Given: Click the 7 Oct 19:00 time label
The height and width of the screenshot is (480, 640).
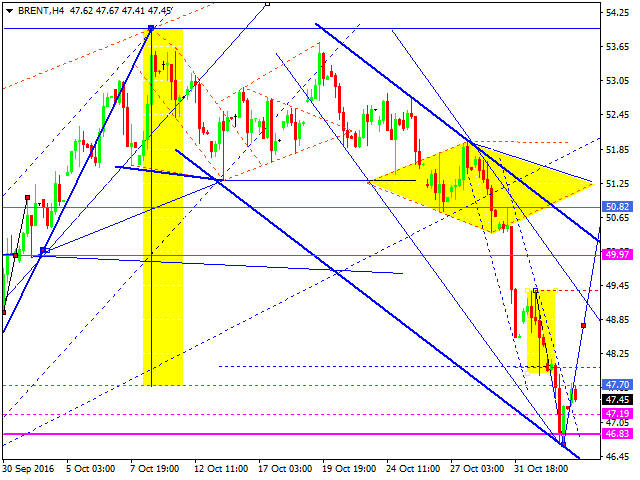Looking at the screenshot, I should [x=155, y=469].
